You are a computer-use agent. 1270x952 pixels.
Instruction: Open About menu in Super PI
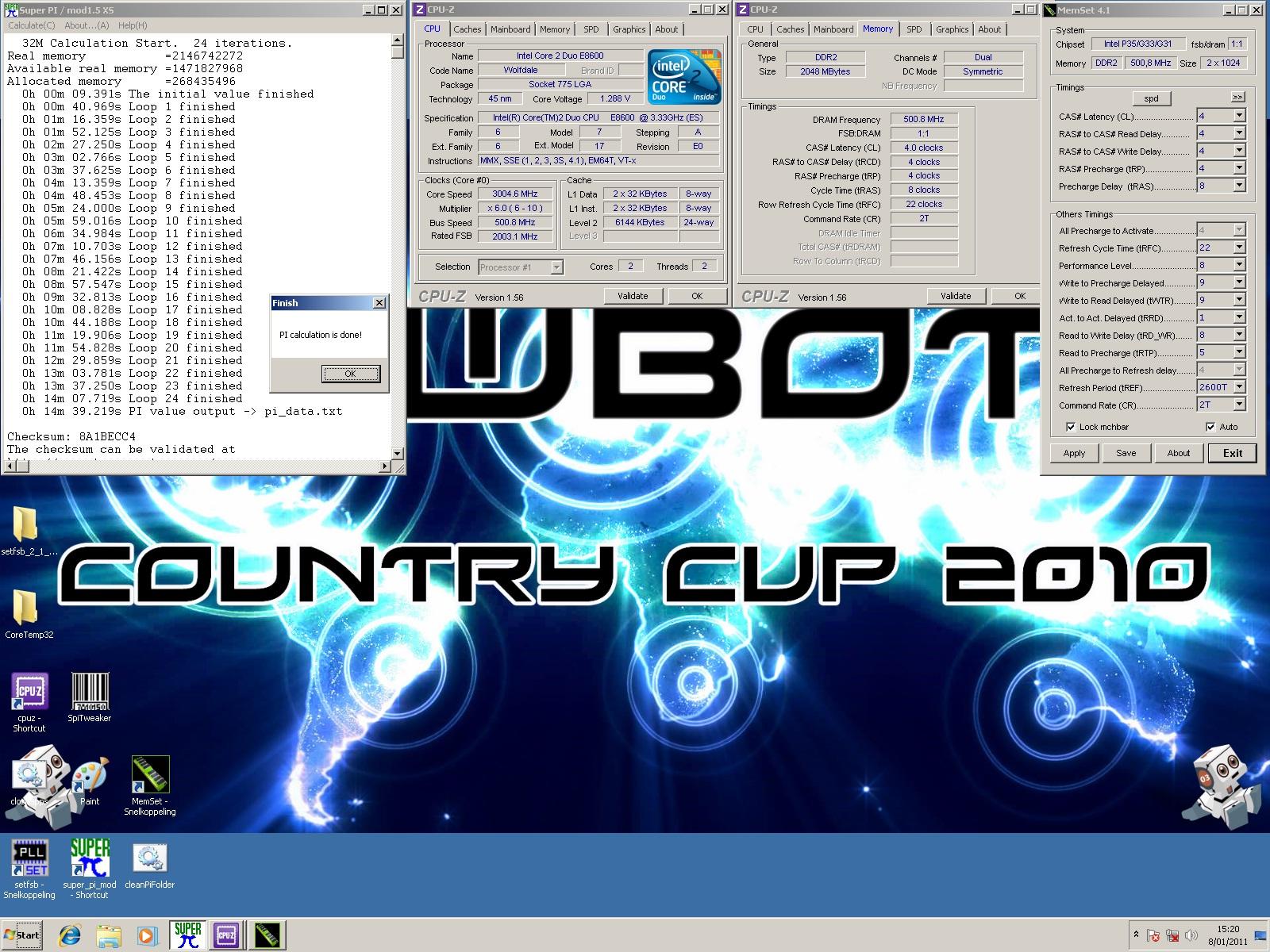pyautogui.click(x=87, y=25)
